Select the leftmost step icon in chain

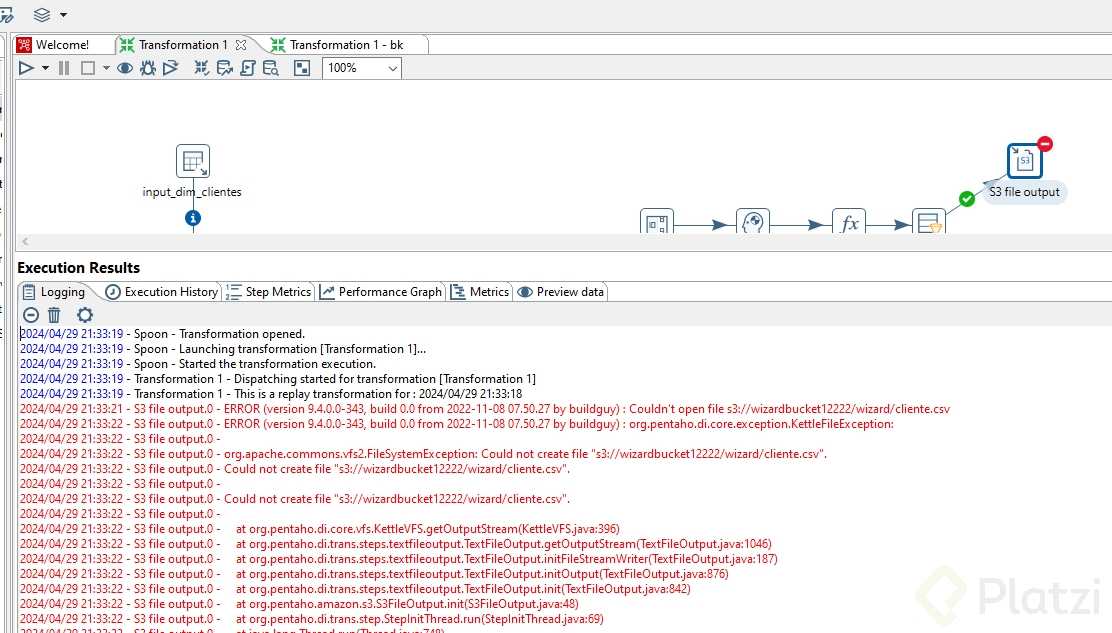(657, 222)
